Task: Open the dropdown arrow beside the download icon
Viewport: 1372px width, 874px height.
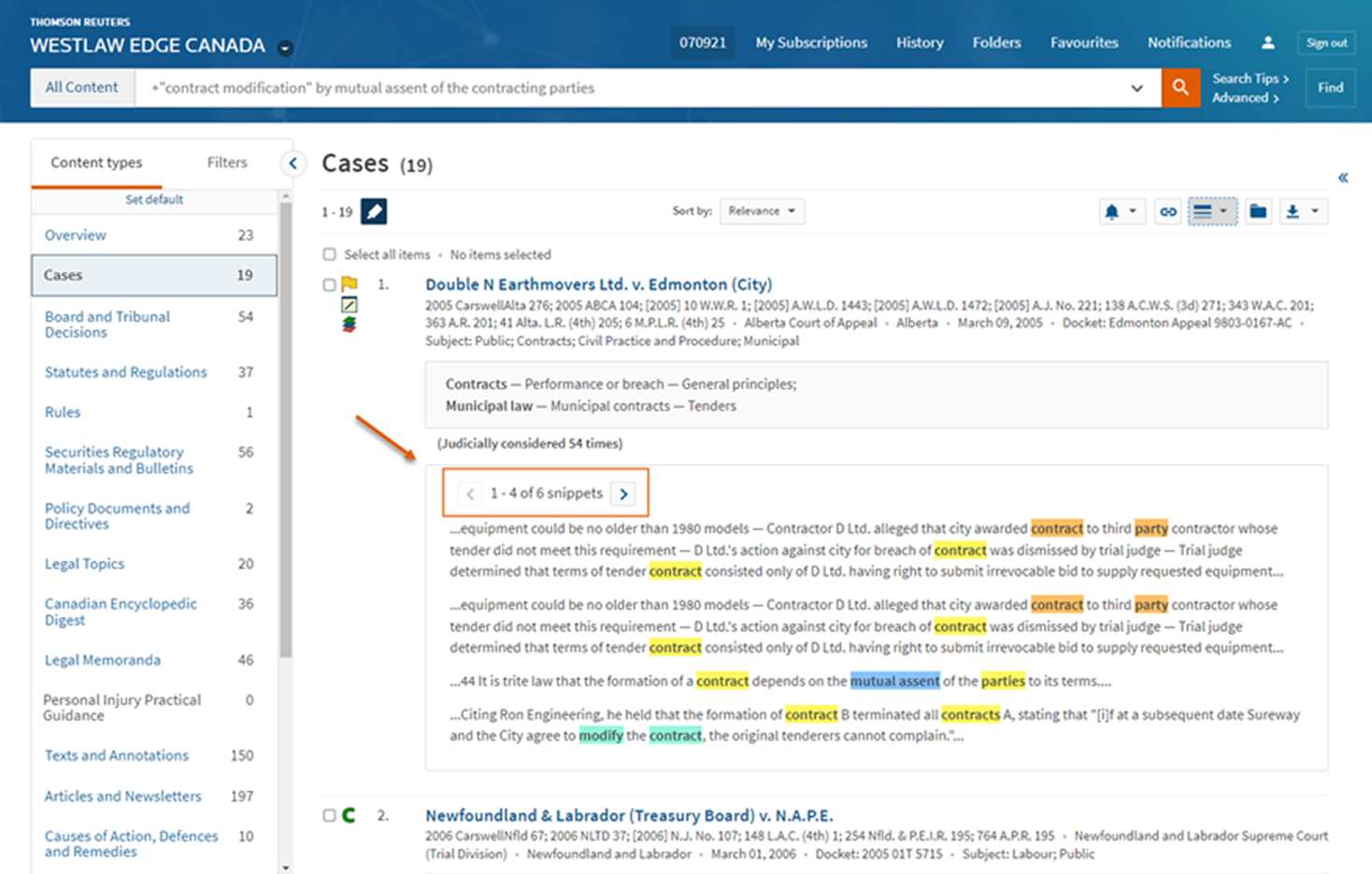Action: tap(1314, 211)
